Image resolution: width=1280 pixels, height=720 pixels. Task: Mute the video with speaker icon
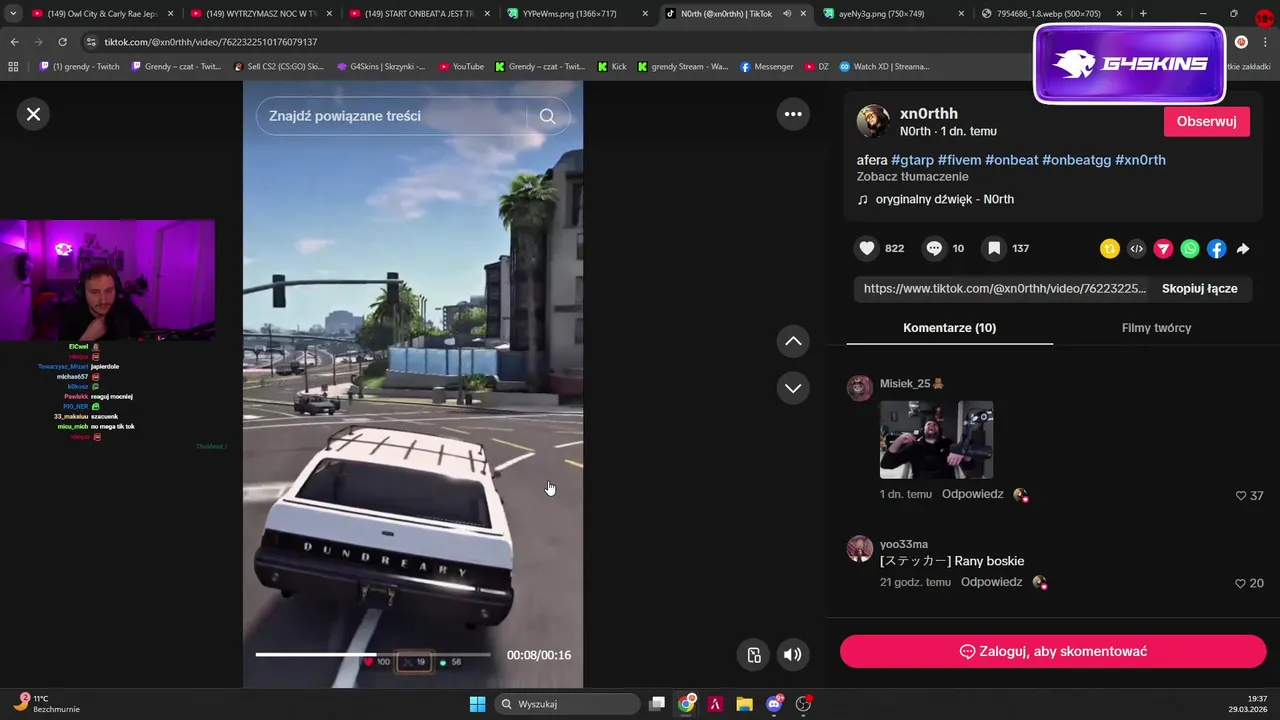pyautogui.click(x=792, y=655)
